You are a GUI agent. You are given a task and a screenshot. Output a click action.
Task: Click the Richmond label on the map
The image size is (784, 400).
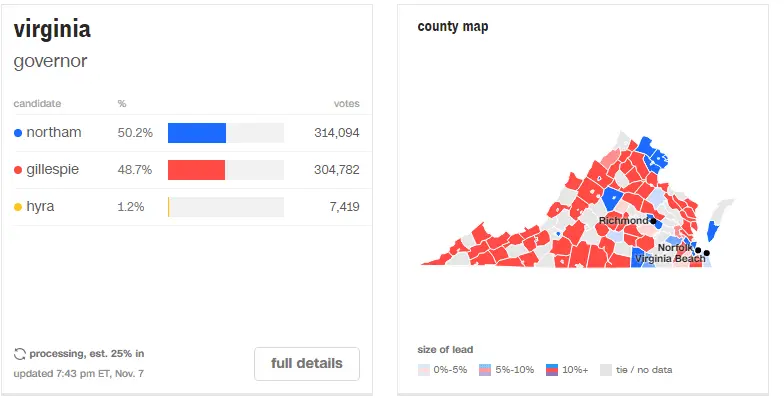[623, 220]
